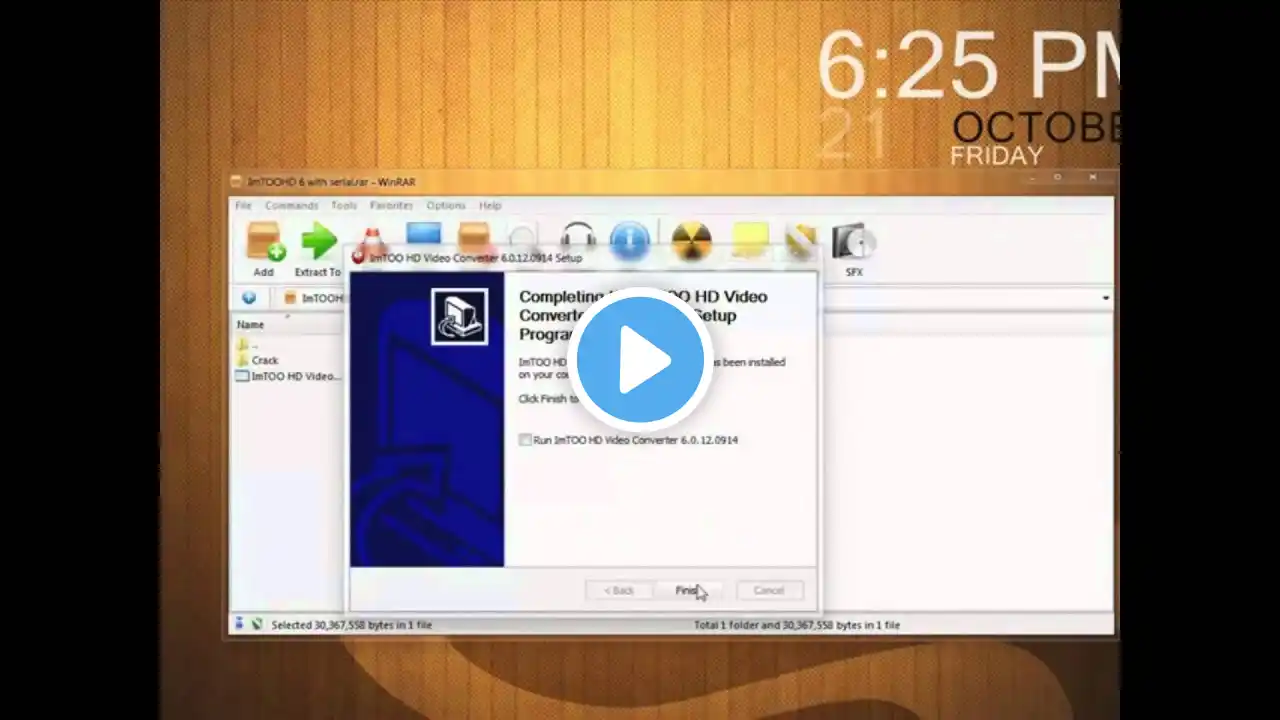Click the Back button in the setup dialog
1280x720 pixels.
(619, 590)
